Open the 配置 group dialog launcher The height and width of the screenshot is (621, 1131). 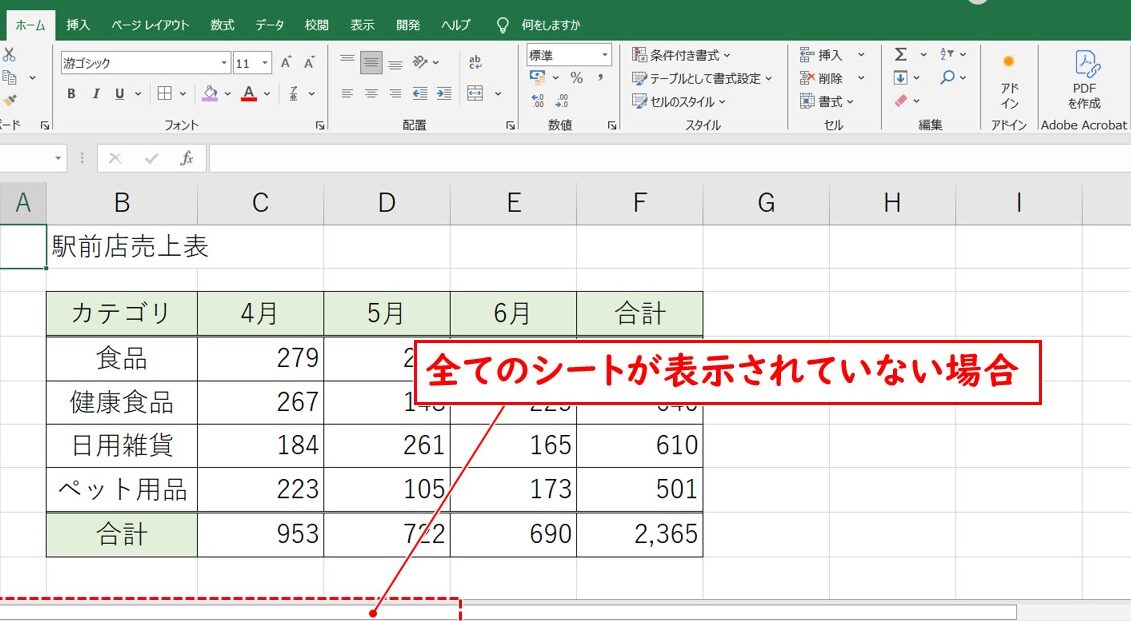(511, 125)
